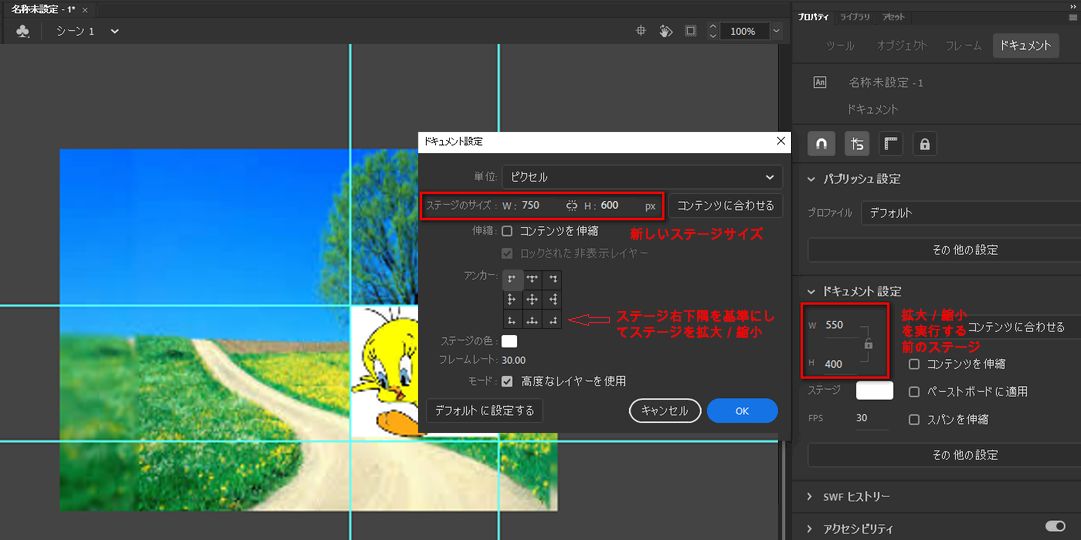Click the clip content outside stage icon
The image size is (1081, 540).
(x=690, y=31)
